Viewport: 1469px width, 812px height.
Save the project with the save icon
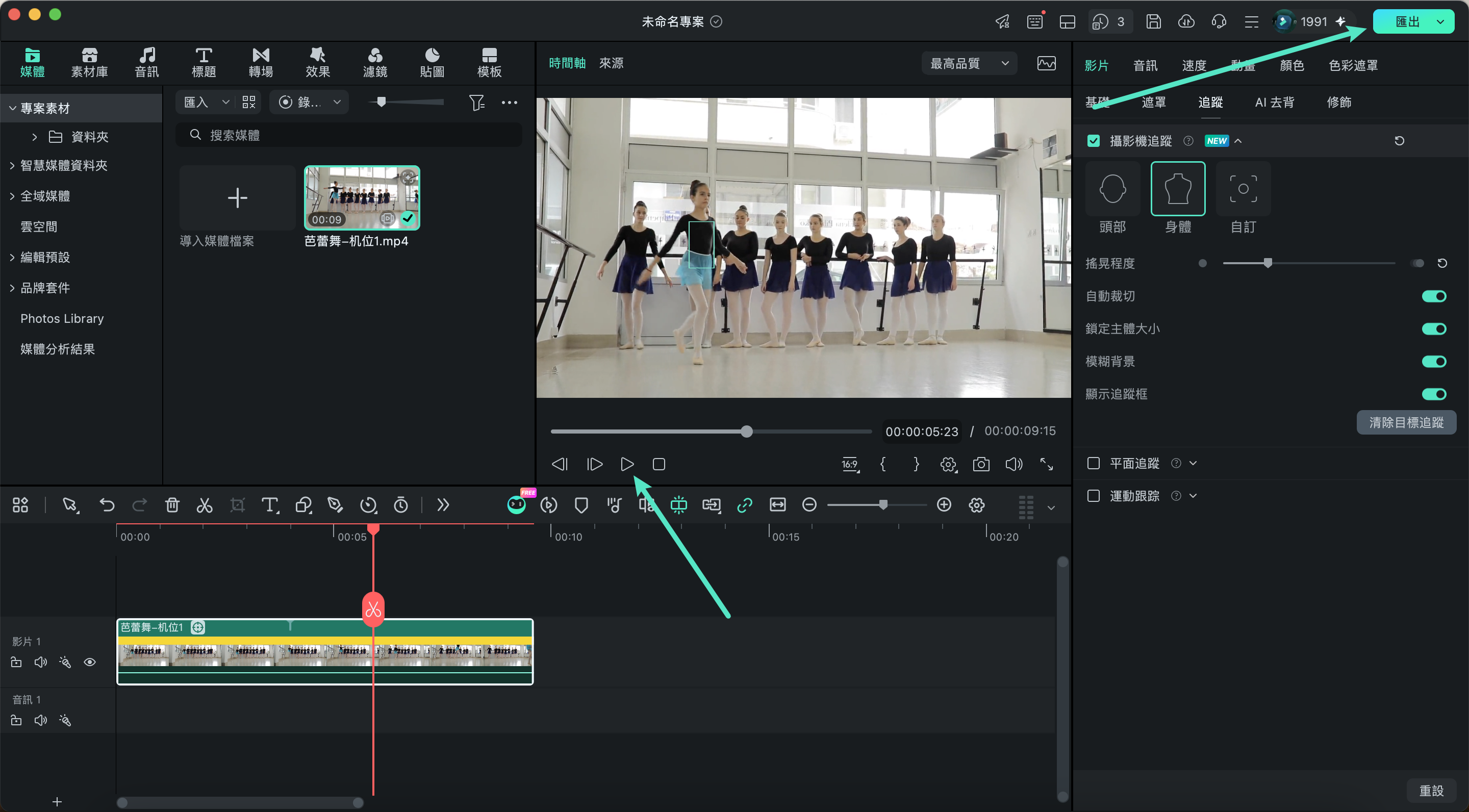[1153, 21]
